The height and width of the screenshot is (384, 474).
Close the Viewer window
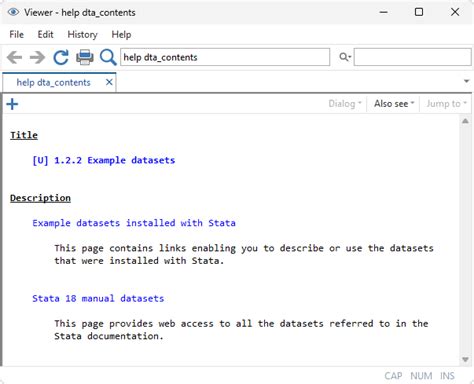pos(455,12)
